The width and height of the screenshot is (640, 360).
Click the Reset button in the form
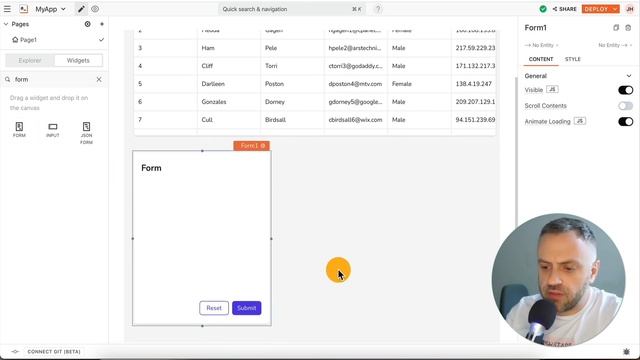click(214, 308)
